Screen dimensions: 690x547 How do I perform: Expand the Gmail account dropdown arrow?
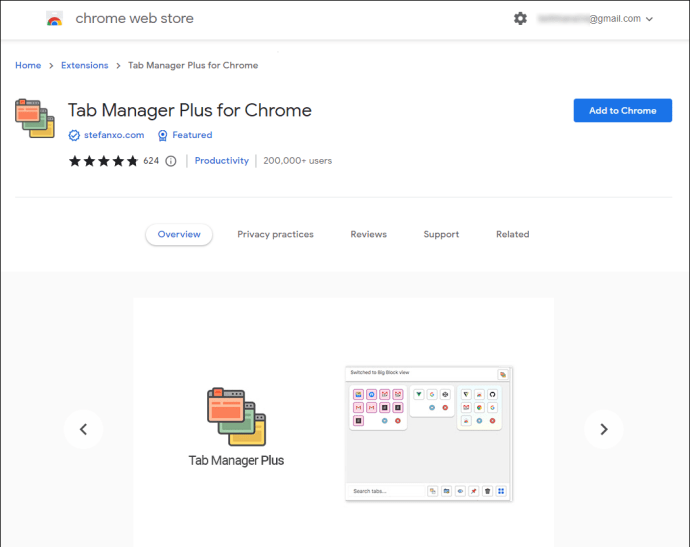[x=649, y=19]
